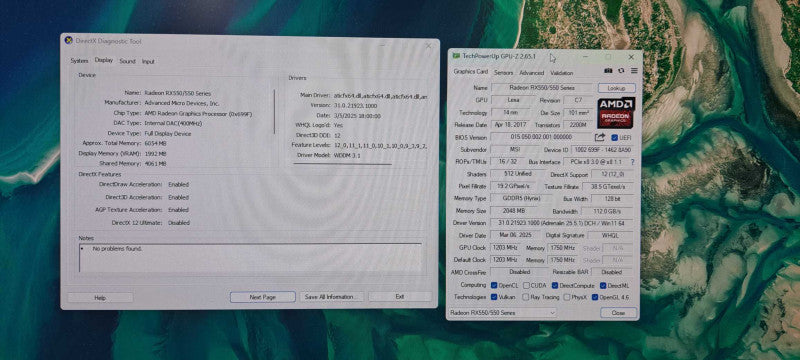800x360 pixels.
Task: Click the Save All Information button
Action: [x=332, y=297]
